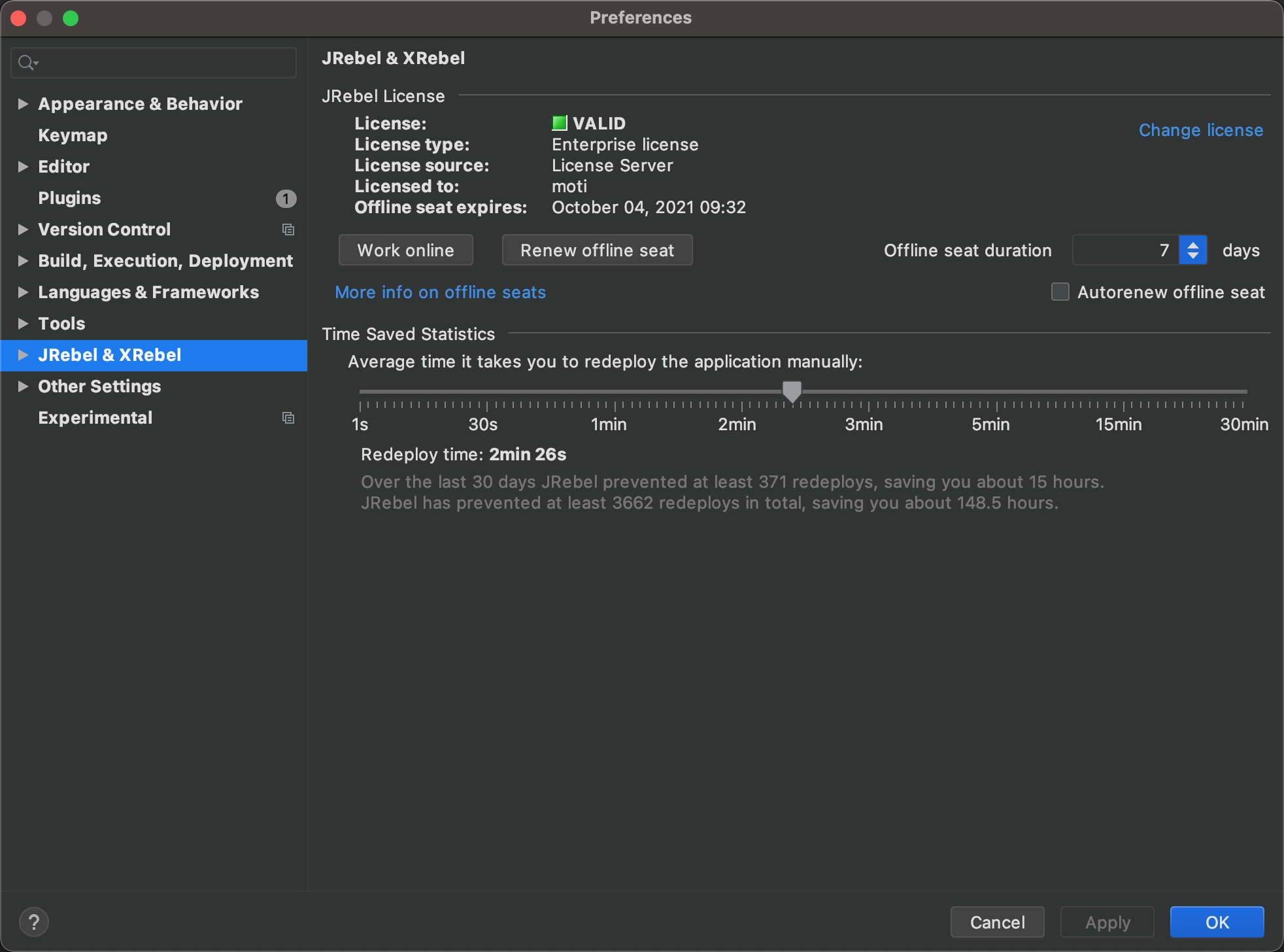Click the 3662 redeploys total statistics line
Screen dimensions: 1284x952
click(709, 503)
